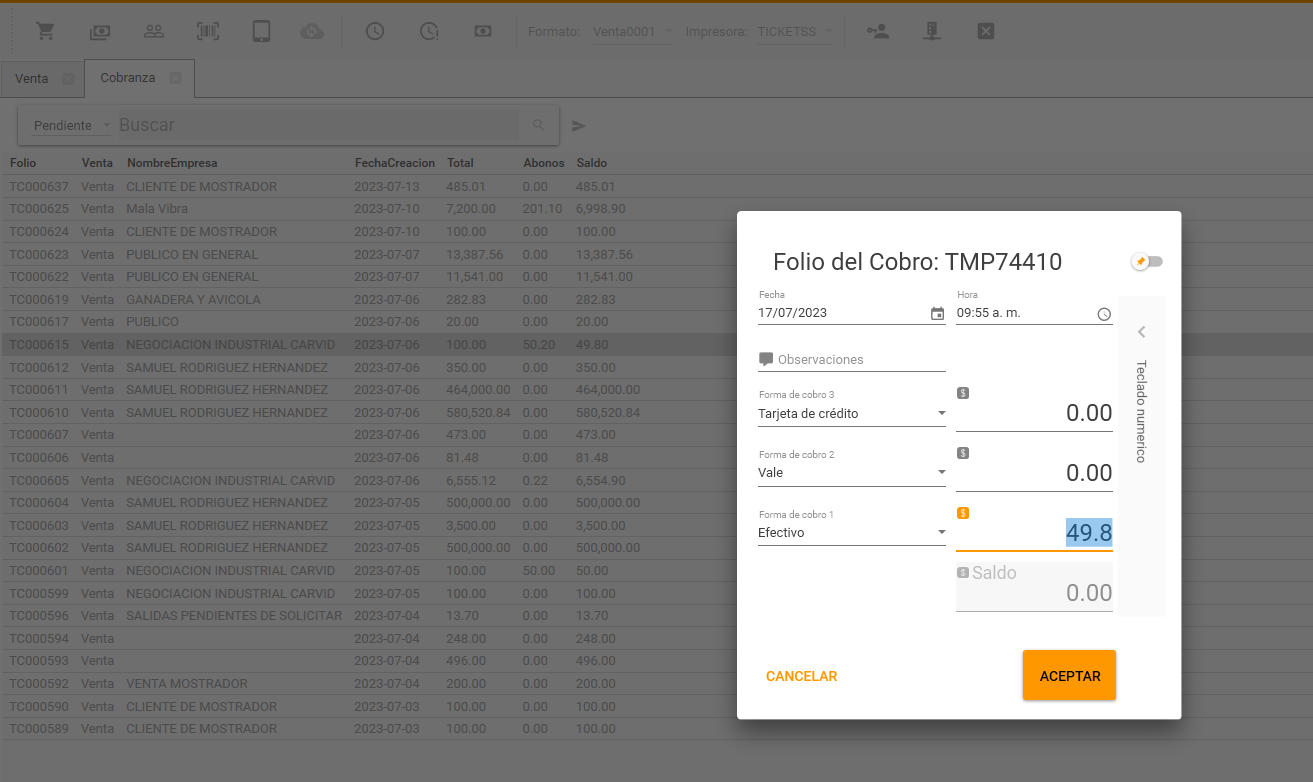The height and width of the screenshot is (782, 1313).
Task: Click the stacked banknotes icon in the toolbar
Action: click(x=99, y=31)
